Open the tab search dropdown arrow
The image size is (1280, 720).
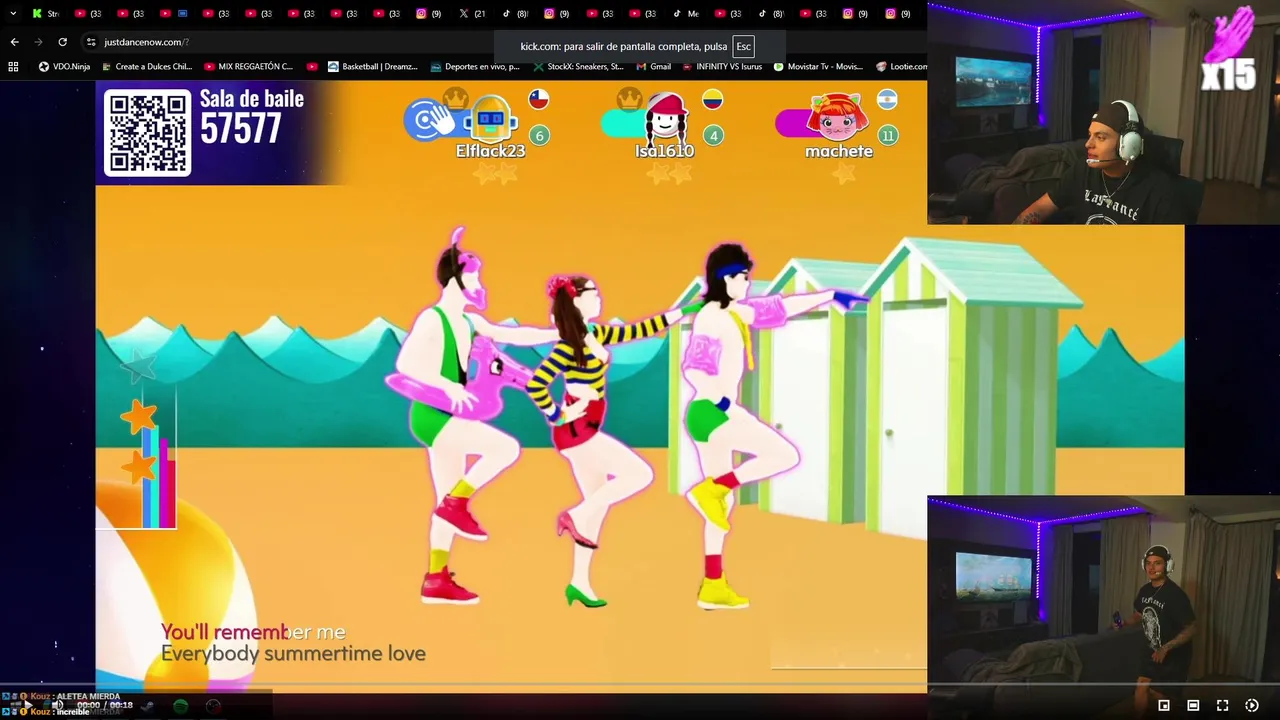pos(13,14)
